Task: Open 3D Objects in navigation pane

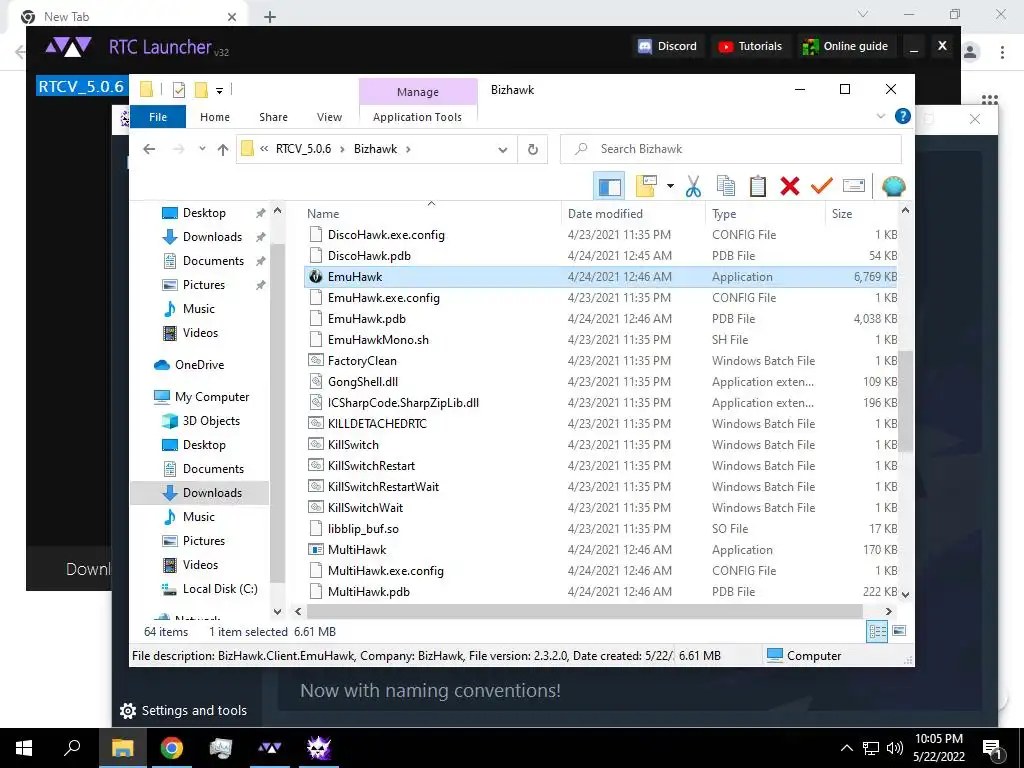Action: pos(202,421)
